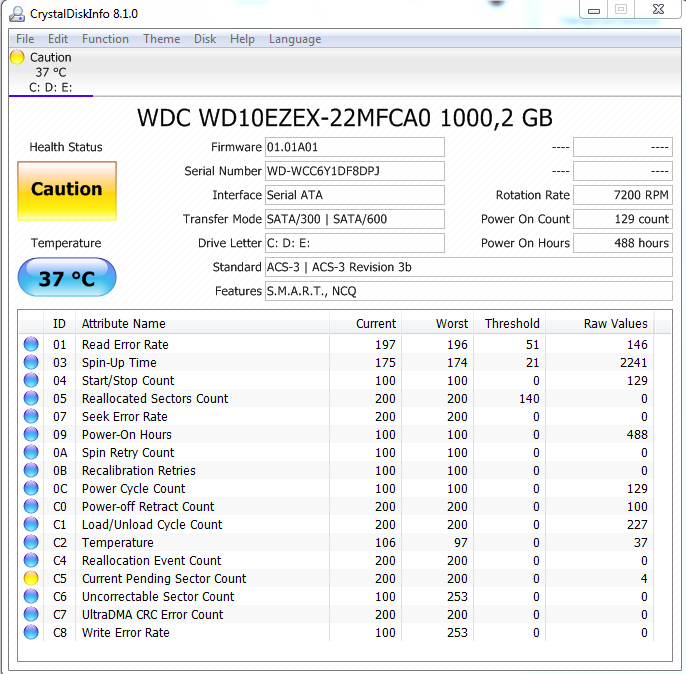Click the blue status icon for Read Error Rate

[x=31, y=344]
